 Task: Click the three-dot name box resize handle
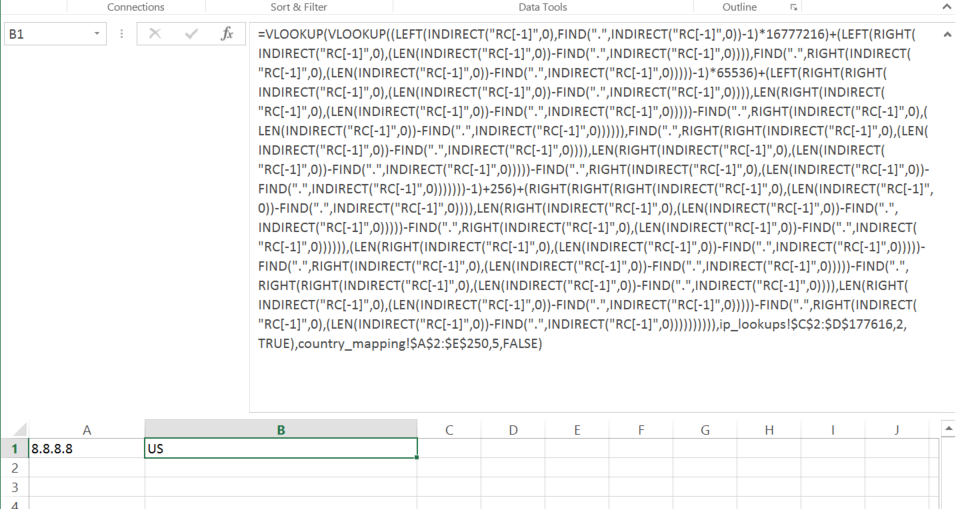(121, 34)
